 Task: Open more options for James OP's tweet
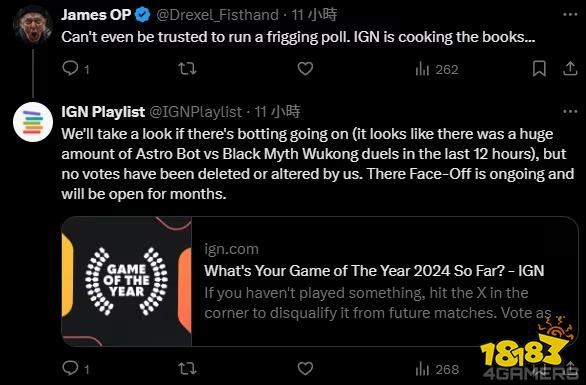tap(570, 15)
